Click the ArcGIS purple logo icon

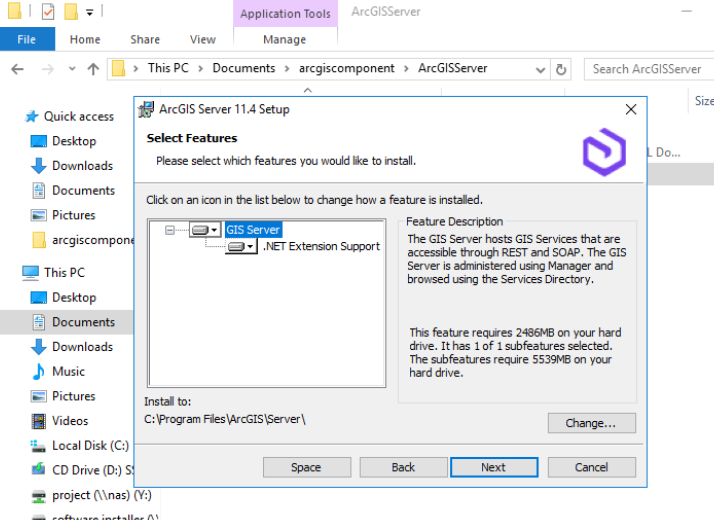[x=604, y=152]
